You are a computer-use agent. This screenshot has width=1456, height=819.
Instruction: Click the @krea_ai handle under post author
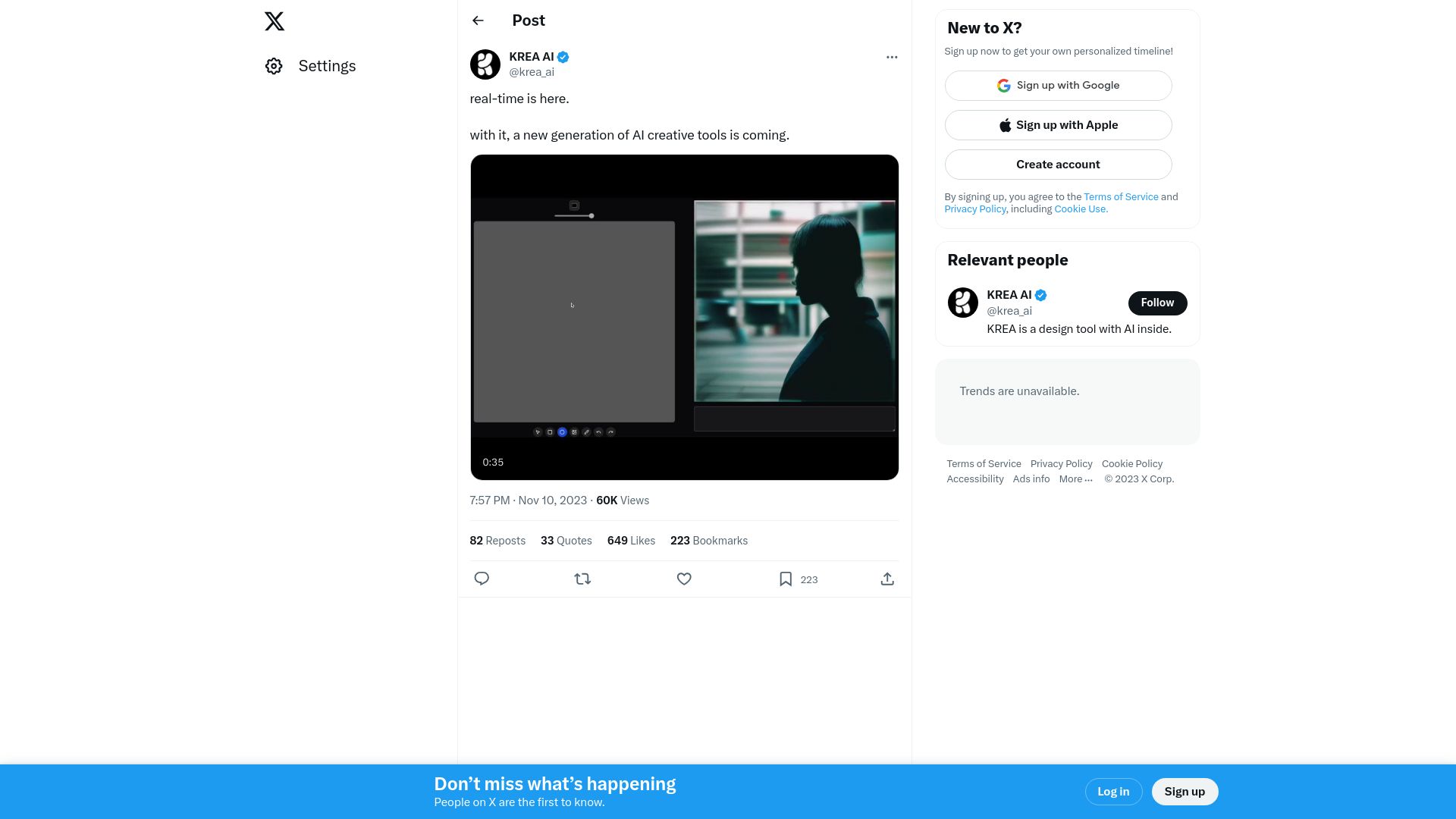532,72
